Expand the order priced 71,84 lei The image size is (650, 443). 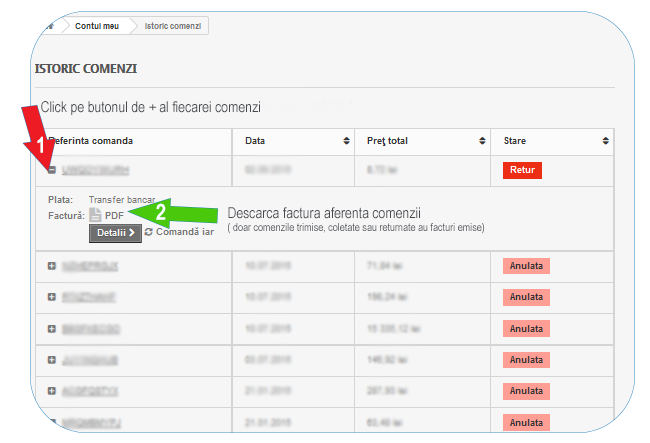[52, 266]
